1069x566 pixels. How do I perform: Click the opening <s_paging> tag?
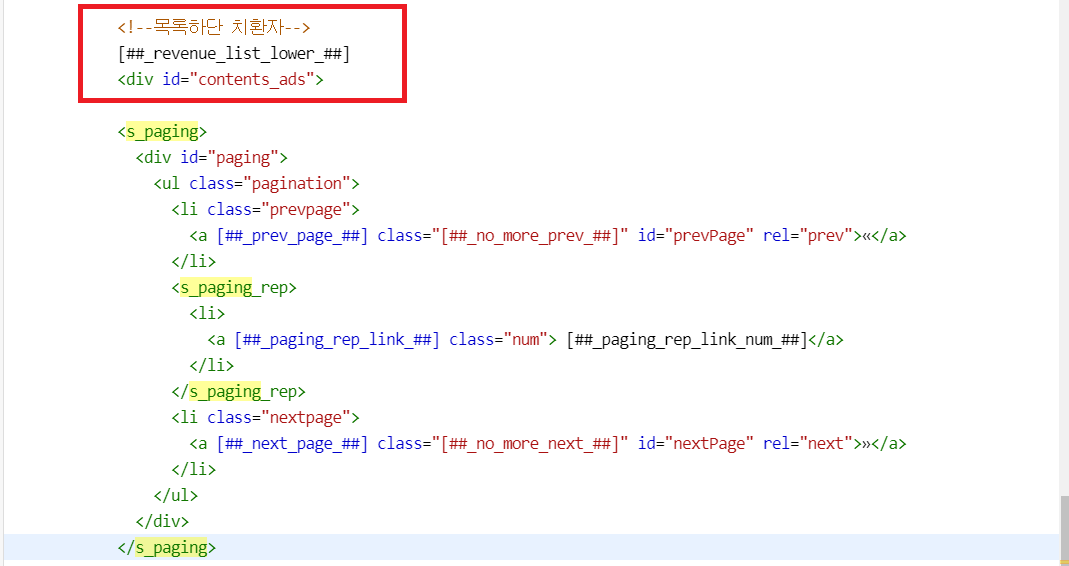tap(162, 131)
